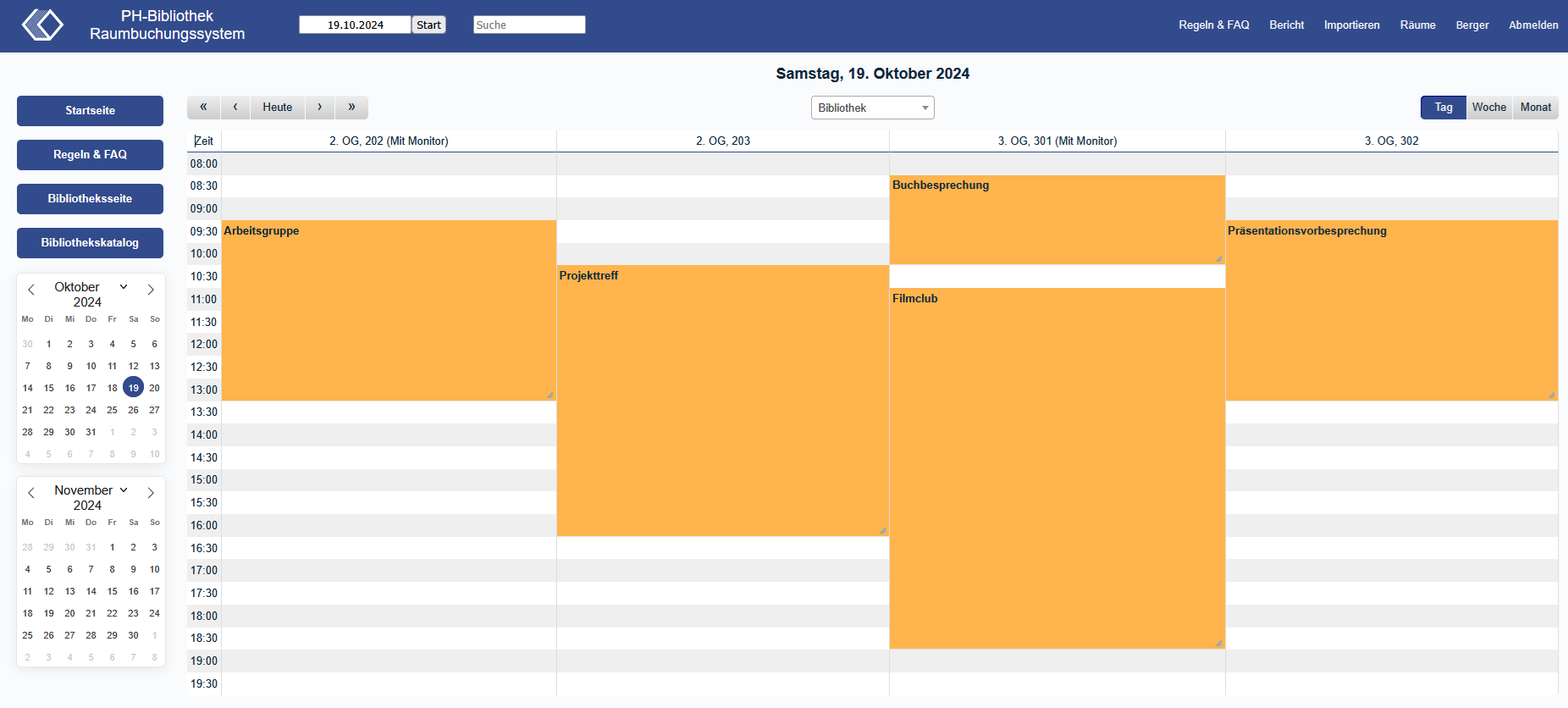Click the PH-Bibliothek diamond logo
The width and height of the screenshot is (1568, 708).
click(x=42, y=25)
